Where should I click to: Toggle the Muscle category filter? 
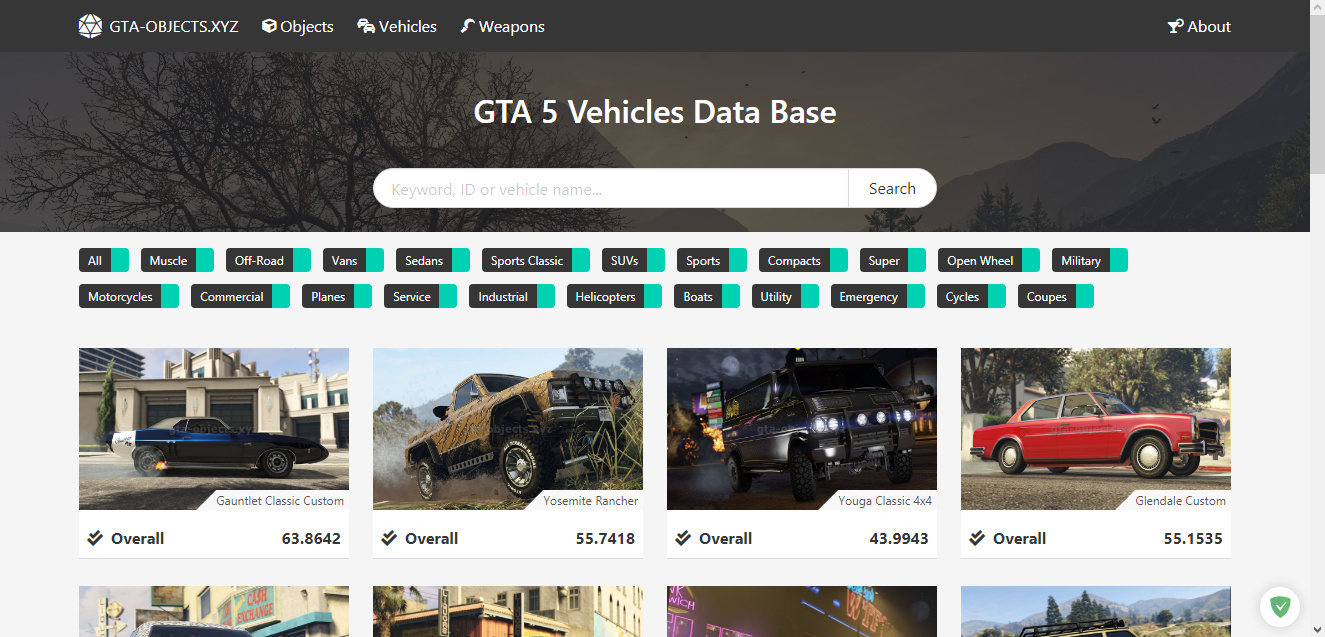pos(177,260)
